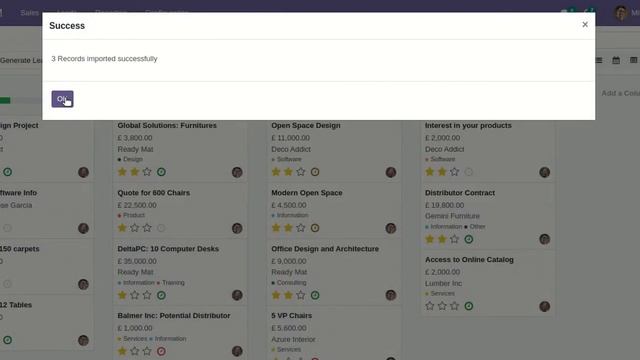
Task: Confirm the Success dialog with Ok
Action: click(x=62, y=99)
